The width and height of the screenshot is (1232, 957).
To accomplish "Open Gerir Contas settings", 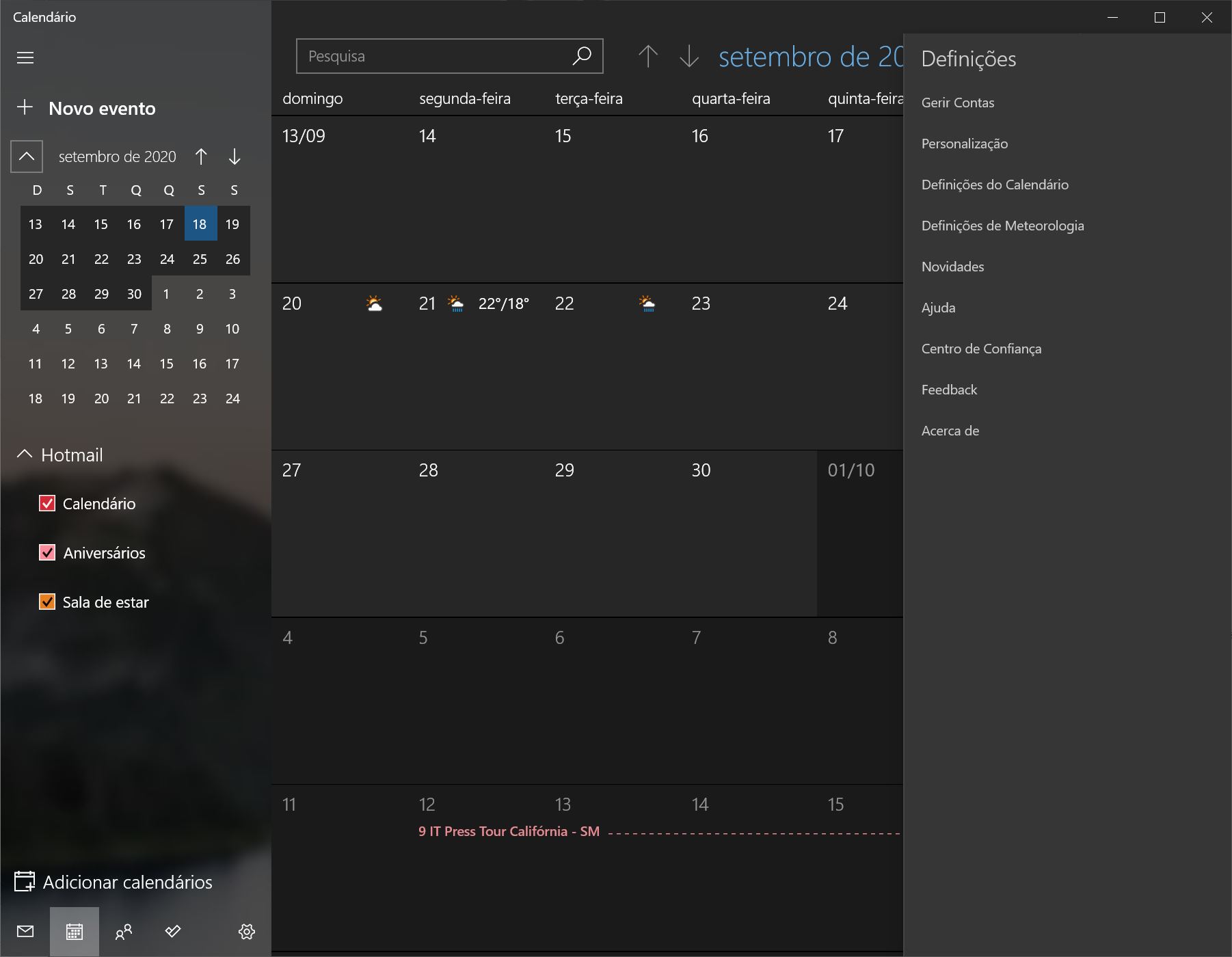I will [958, 103].
